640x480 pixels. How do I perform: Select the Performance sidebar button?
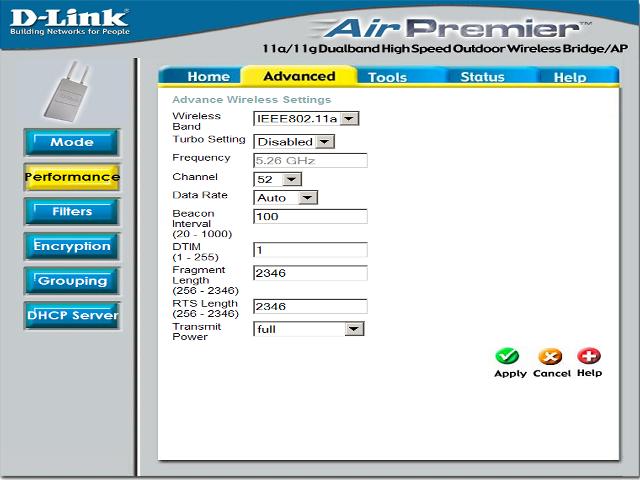point(72,177)
